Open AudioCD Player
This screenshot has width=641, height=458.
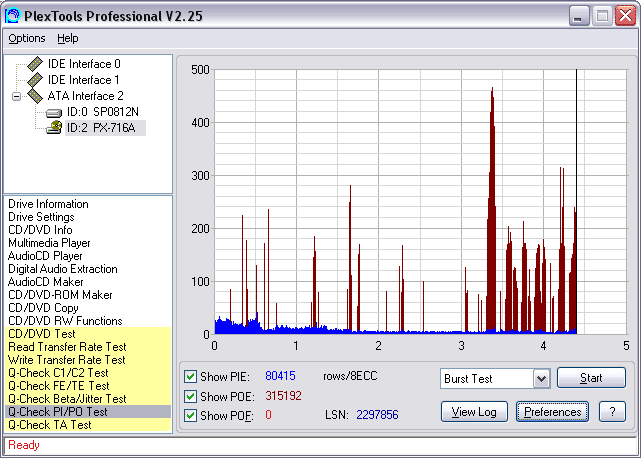pos(45,256)
